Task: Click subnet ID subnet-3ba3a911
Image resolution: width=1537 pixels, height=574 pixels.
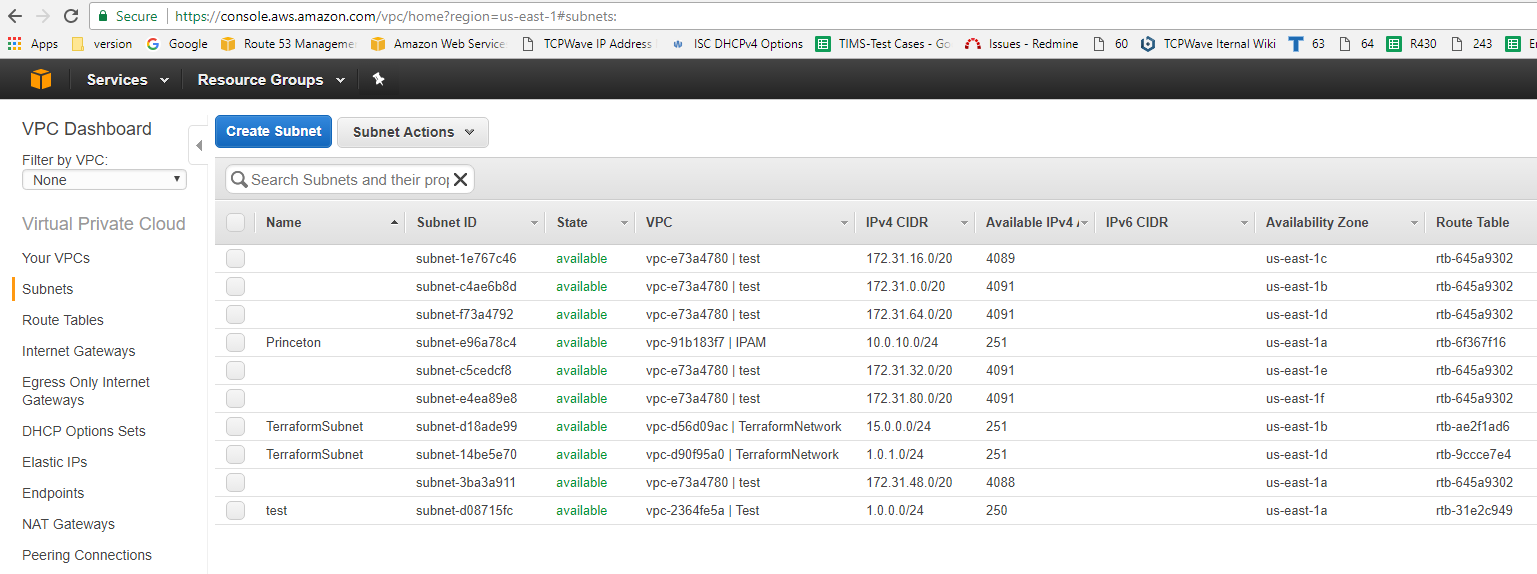Action: [x=466, y=482]
